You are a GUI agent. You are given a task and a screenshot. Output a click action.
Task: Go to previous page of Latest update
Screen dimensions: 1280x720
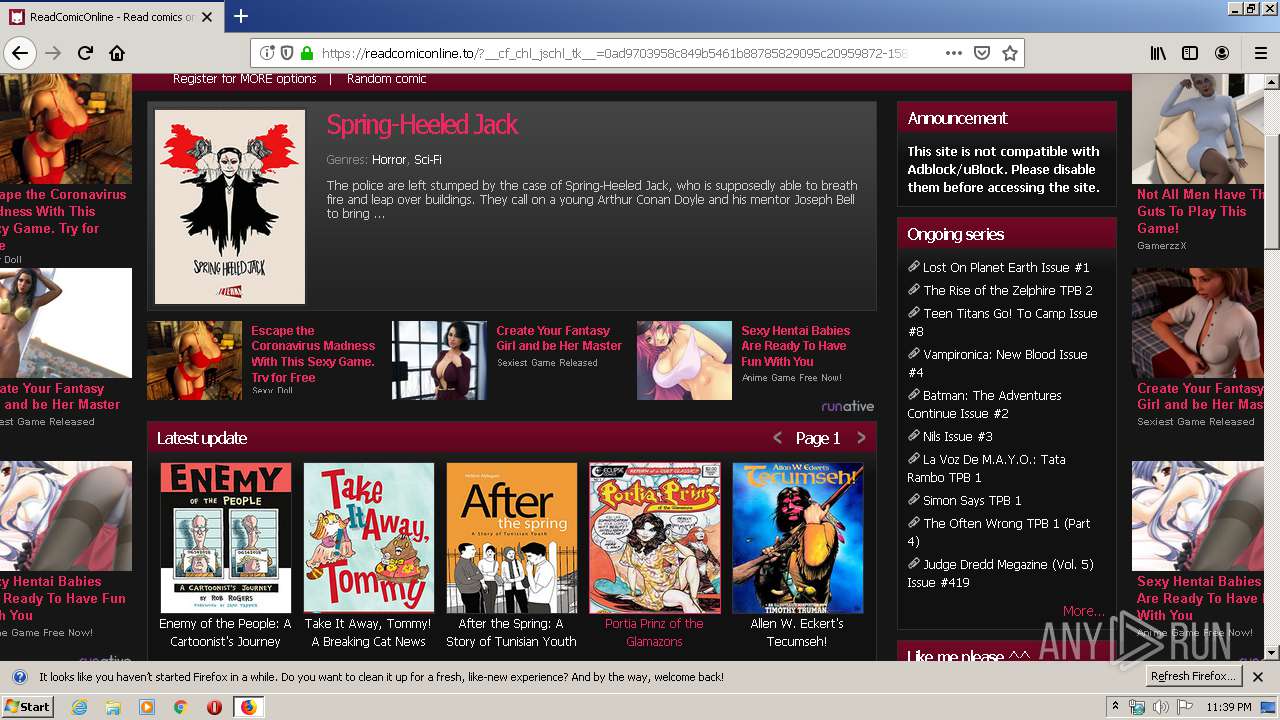777,438
